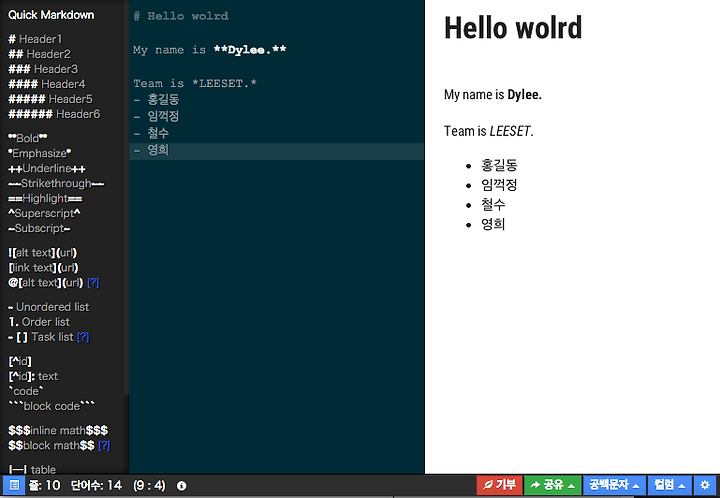
Task: Insert the inline `code` syntax
Action: (26, 391)
